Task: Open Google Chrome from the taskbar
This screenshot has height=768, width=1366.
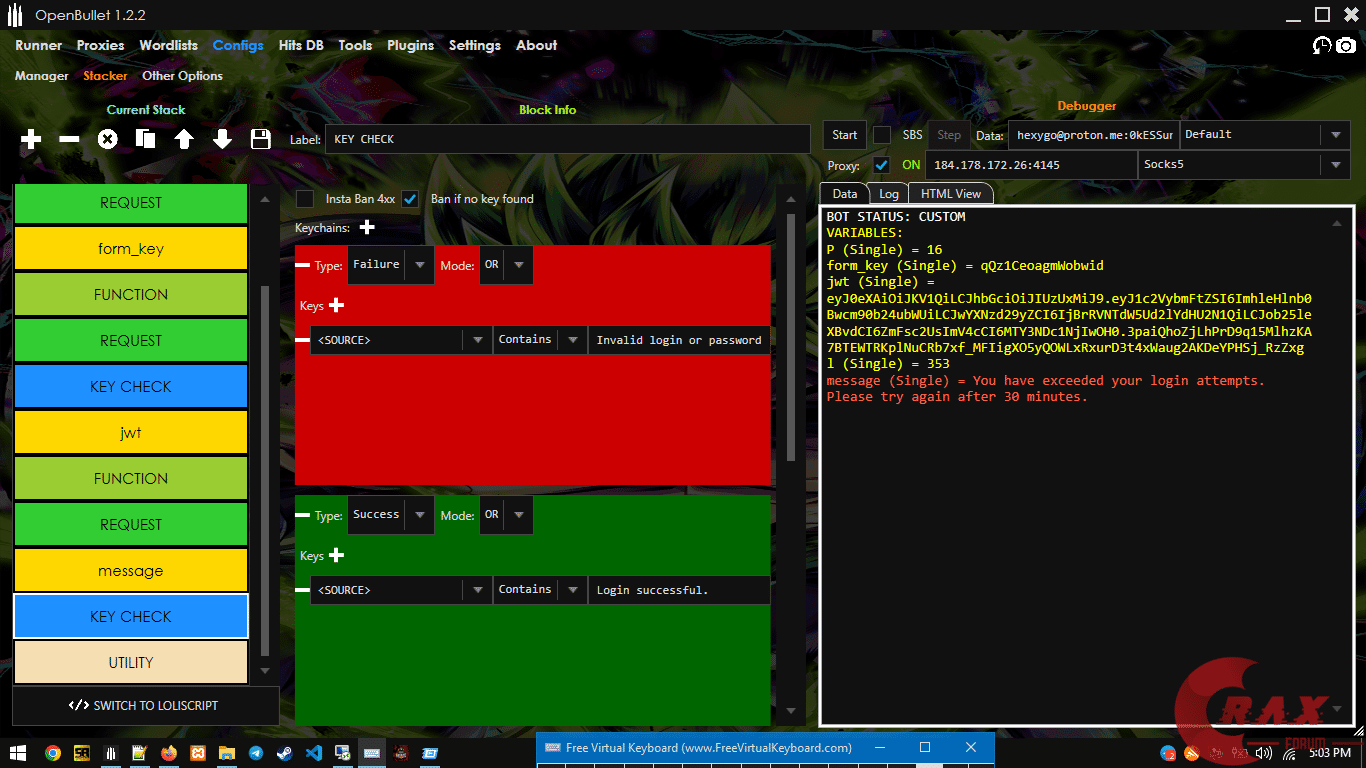Action: [x=52, y=753]
